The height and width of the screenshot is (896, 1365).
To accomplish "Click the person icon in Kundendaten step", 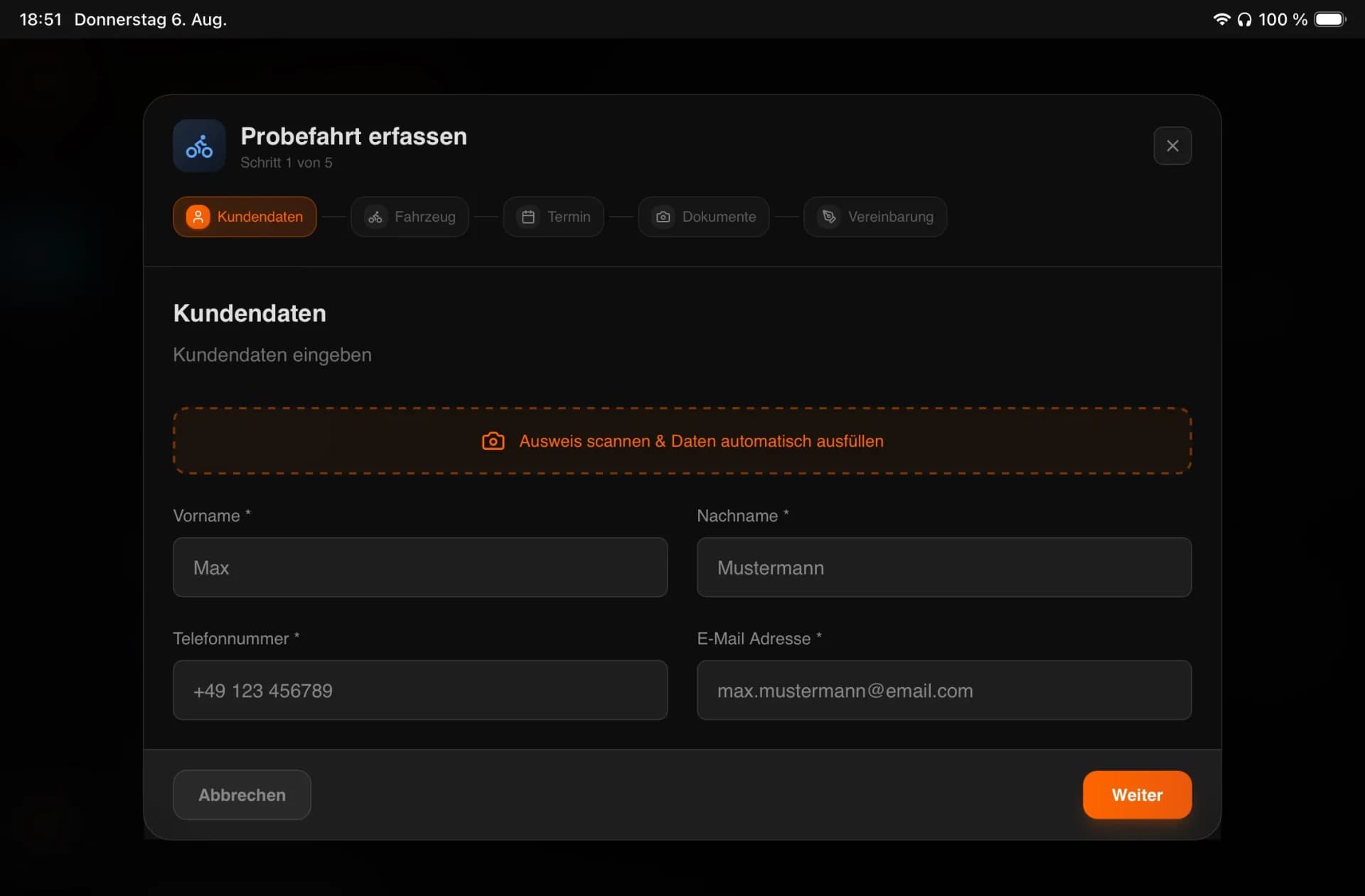I will (x=198, y=217).
